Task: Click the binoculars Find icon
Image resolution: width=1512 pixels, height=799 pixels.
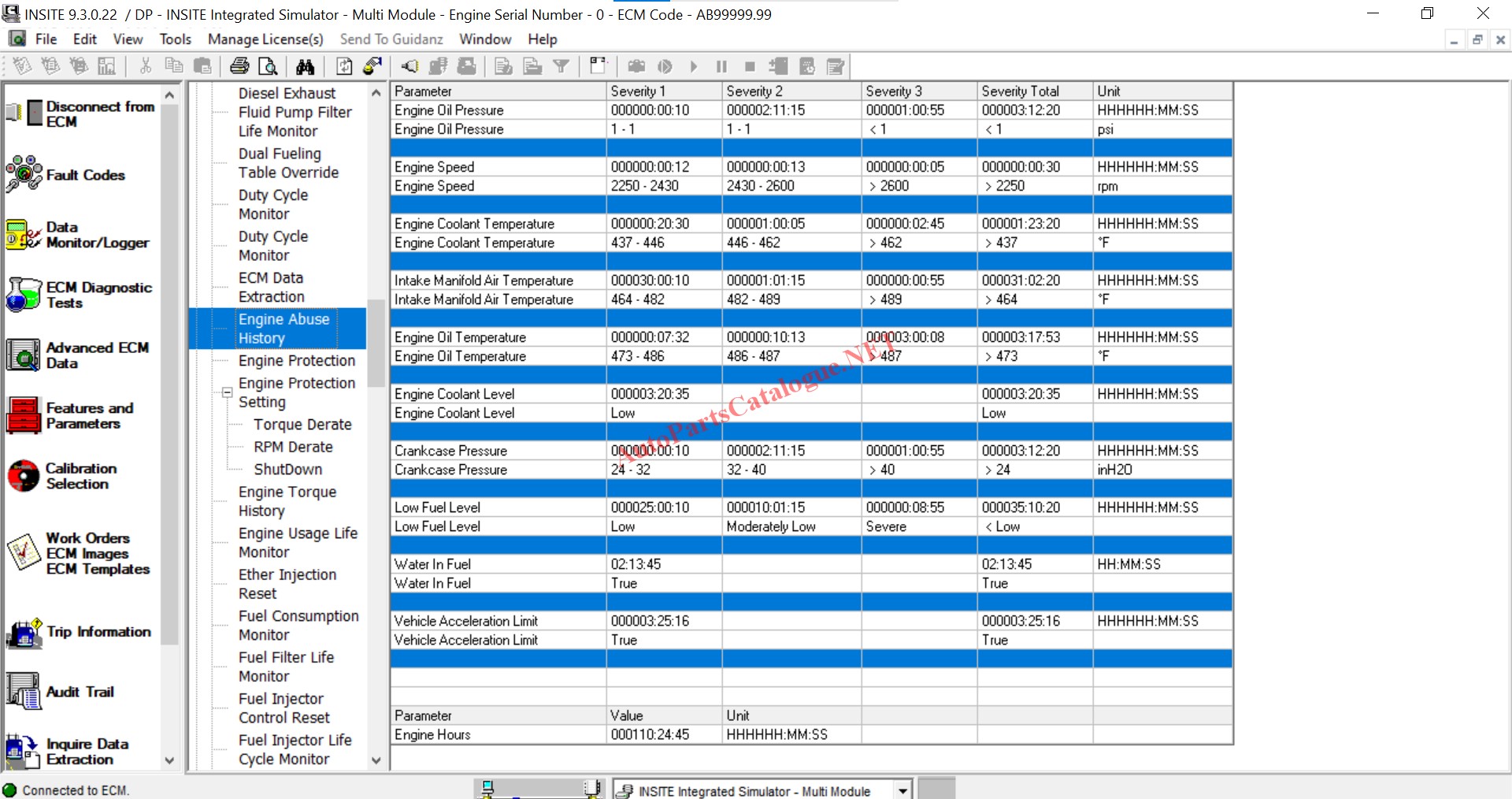Action: 305,66
